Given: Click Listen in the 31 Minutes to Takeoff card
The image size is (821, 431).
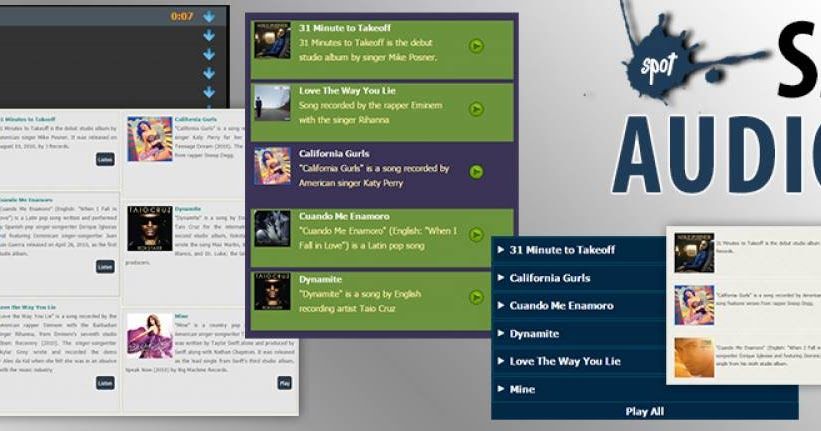Looking at the screenshot, I should [x=105, y=159].
